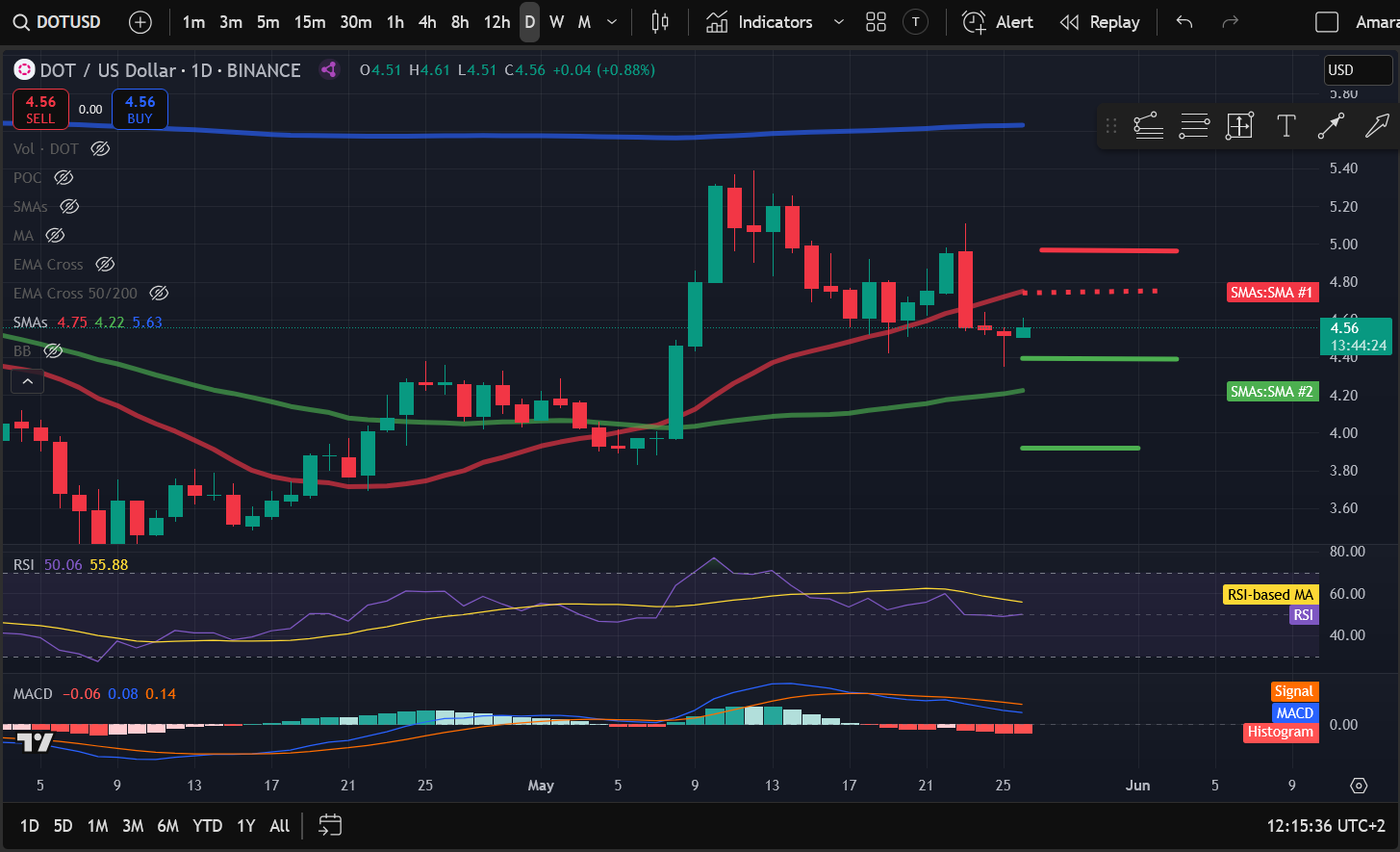Viewport: 1400px width, 852px height.
Task: Show the Vol · DOT indicator
Action: point(100,148)
